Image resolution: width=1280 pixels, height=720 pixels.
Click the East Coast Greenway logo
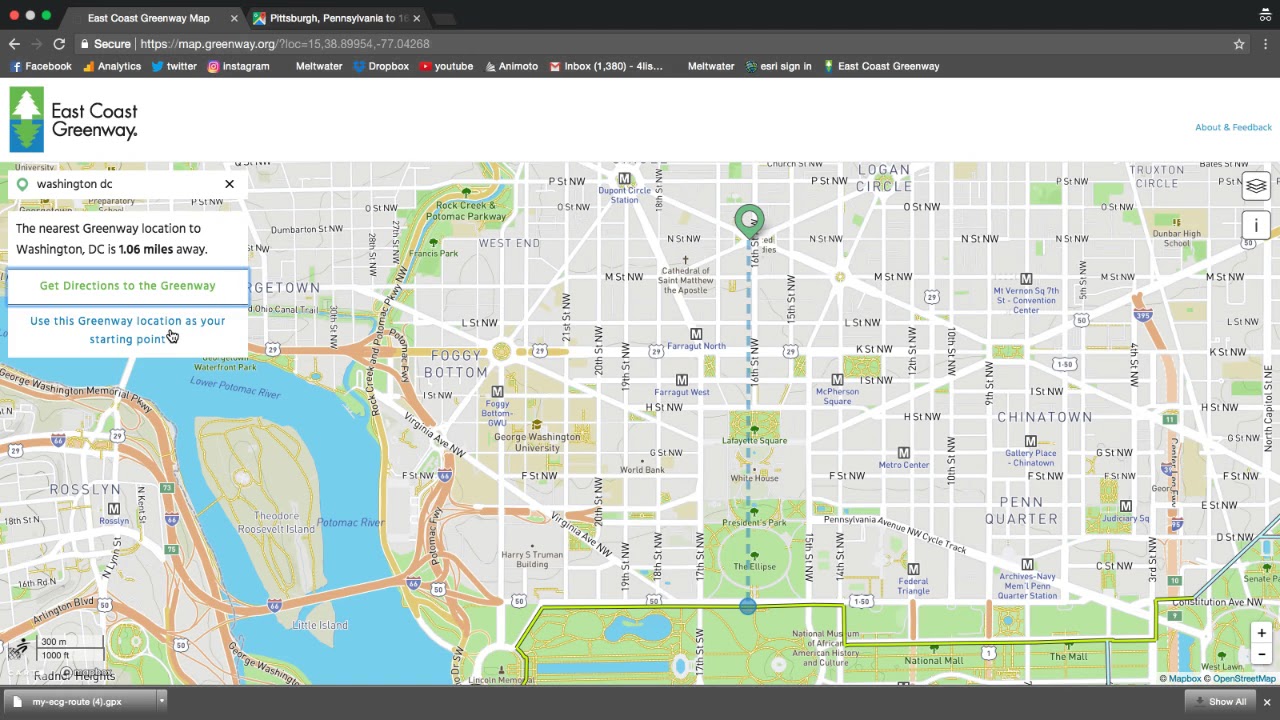(74, 120)
